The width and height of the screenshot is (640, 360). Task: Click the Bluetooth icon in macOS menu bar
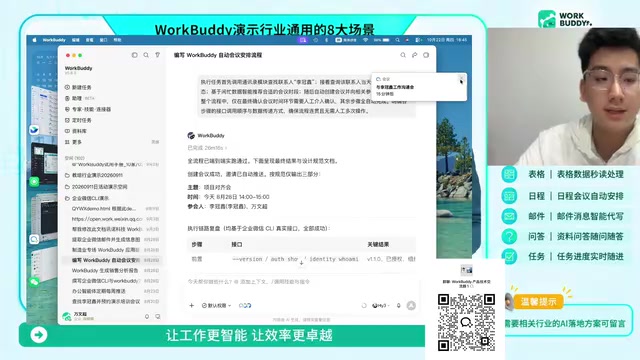326,40
